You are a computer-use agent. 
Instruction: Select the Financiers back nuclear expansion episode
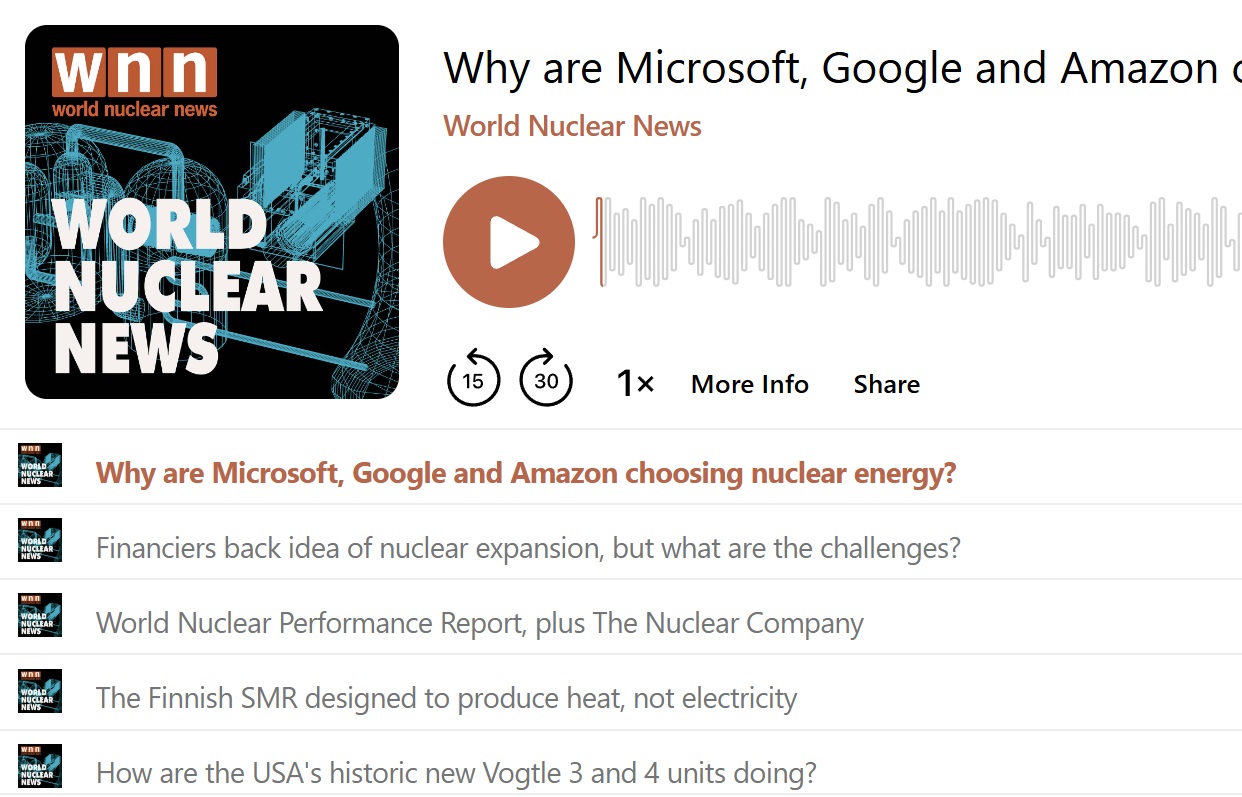[528, 548]
